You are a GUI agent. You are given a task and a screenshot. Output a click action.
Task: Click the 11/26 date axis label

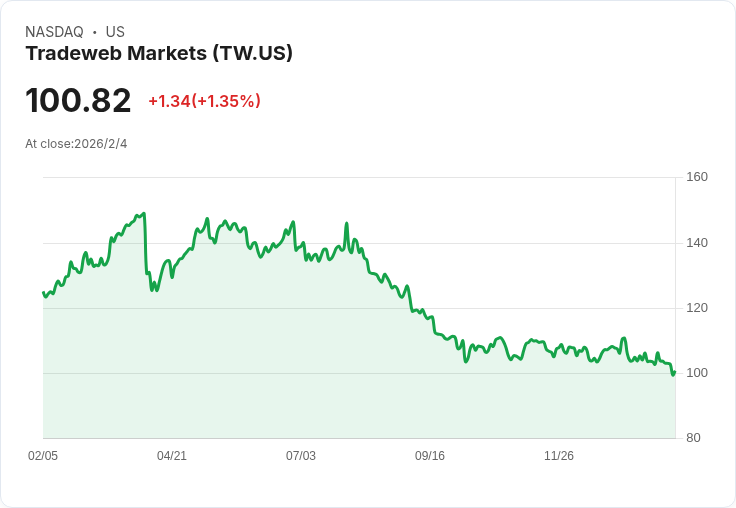coord(559,456)
